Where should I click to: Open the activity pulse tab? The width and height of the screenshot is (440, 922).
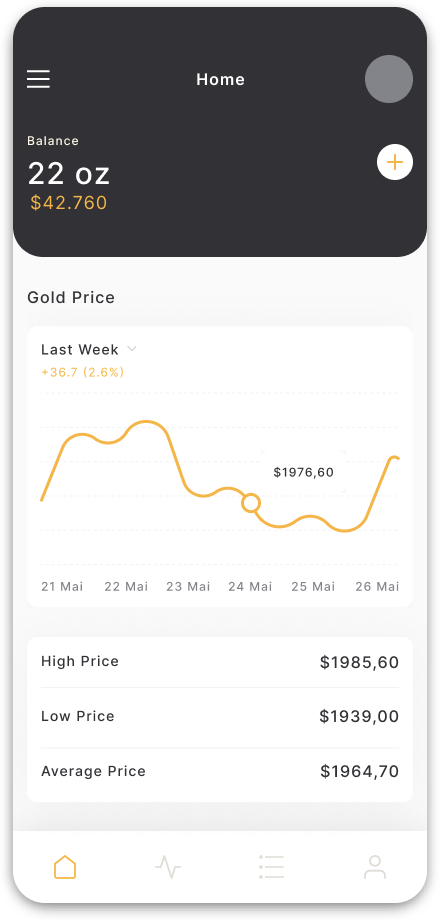coord(168,867)
